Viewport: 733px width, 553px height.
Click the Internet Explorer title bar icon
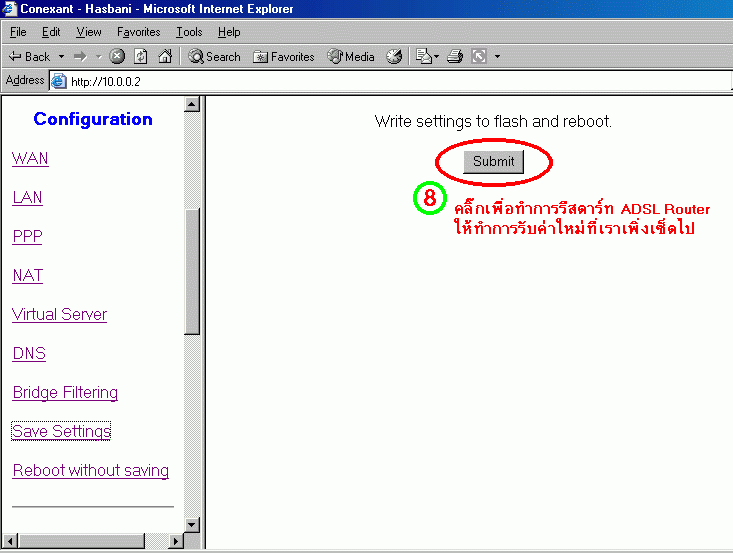9,8
